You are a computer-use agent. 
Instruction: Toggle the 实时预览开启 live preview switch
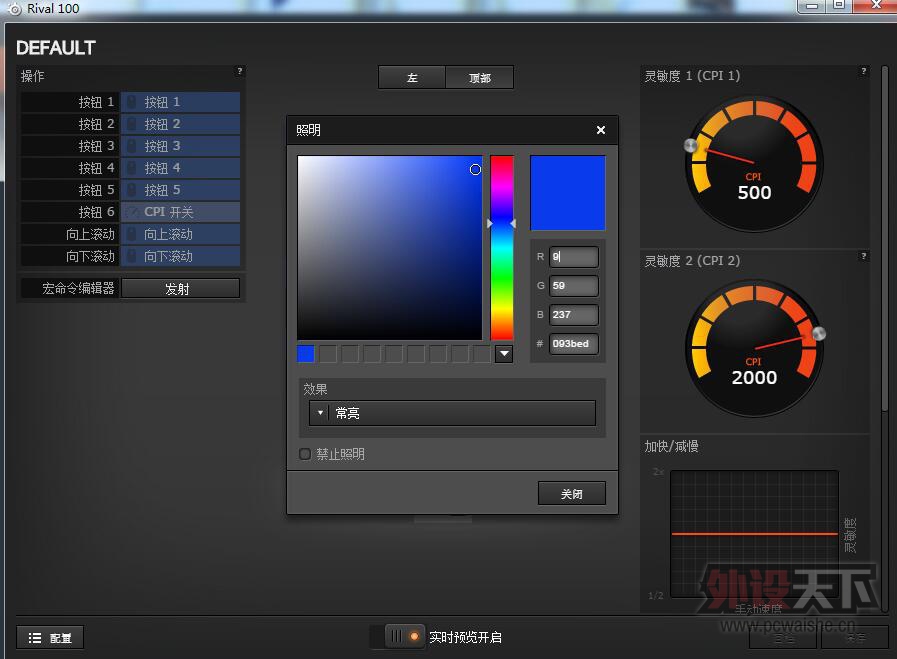point(405,636)
